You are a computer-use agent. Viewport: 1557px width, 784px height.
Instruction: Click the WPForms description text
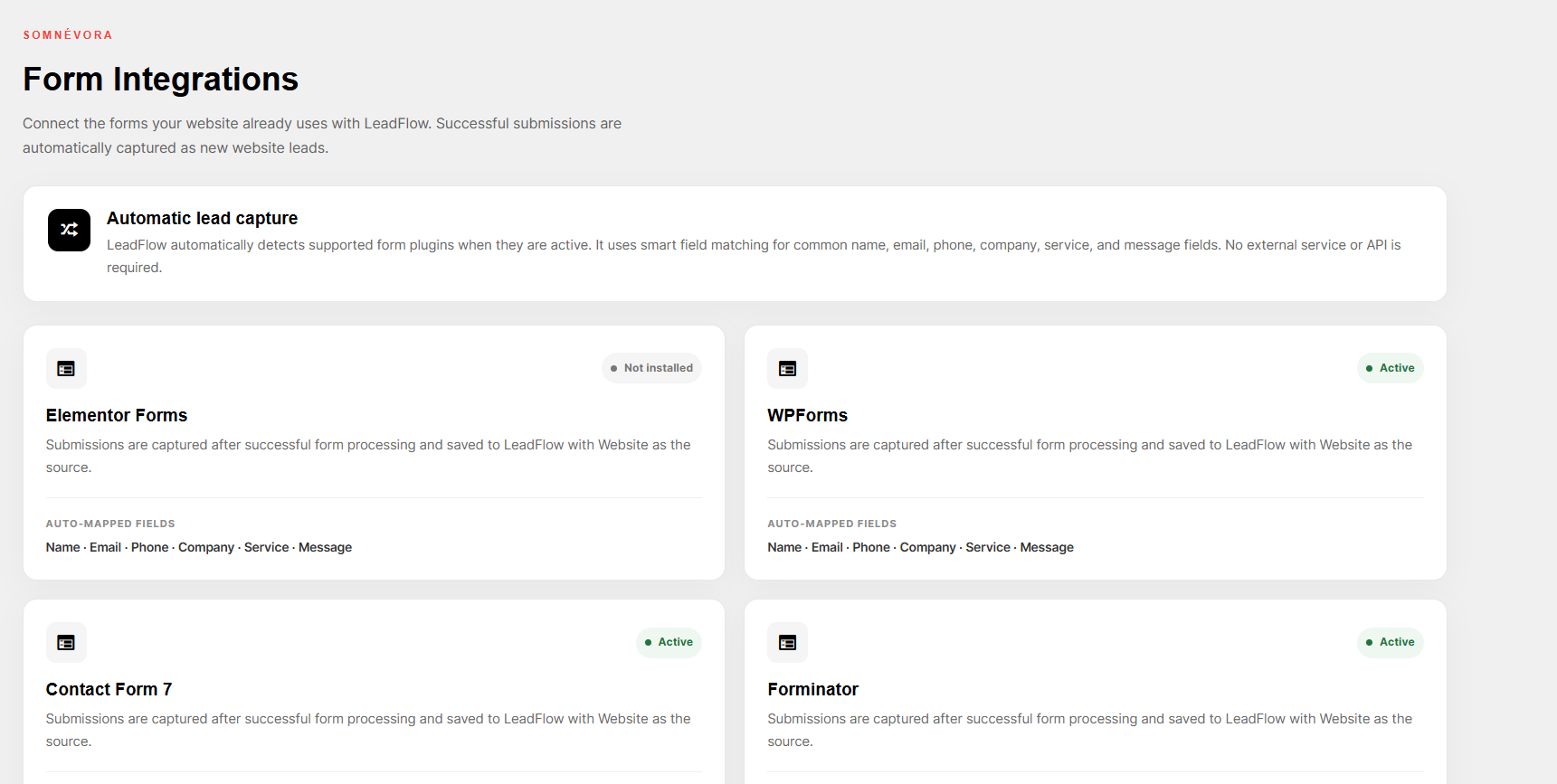(1089, 456)
